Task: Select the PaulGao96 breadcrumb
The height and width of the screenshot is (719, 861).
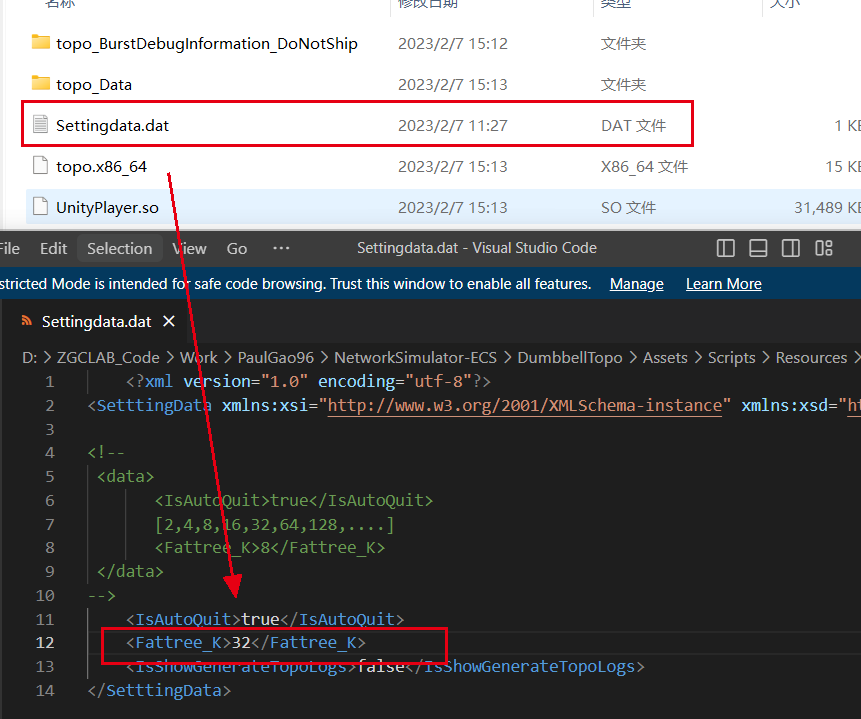Action: [x=276, y=358]
